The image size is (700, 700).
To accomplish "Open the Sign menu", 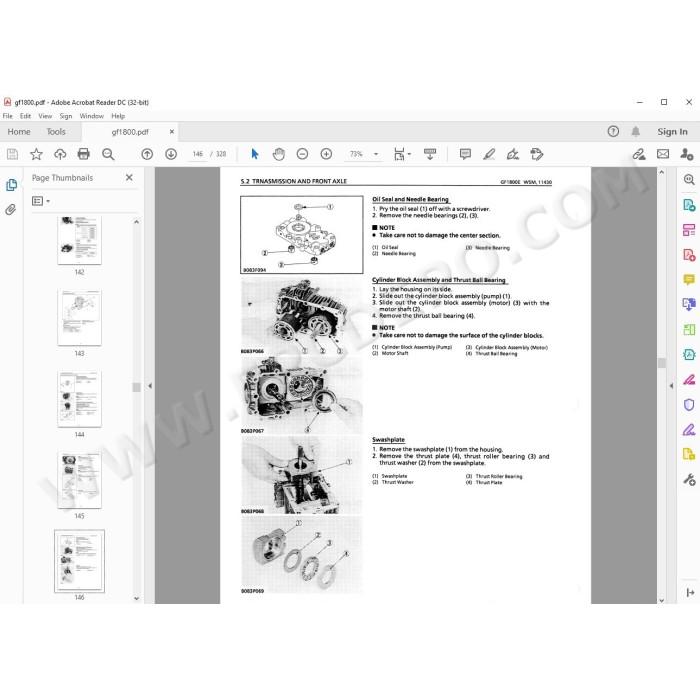I will (x=66, y=116).
